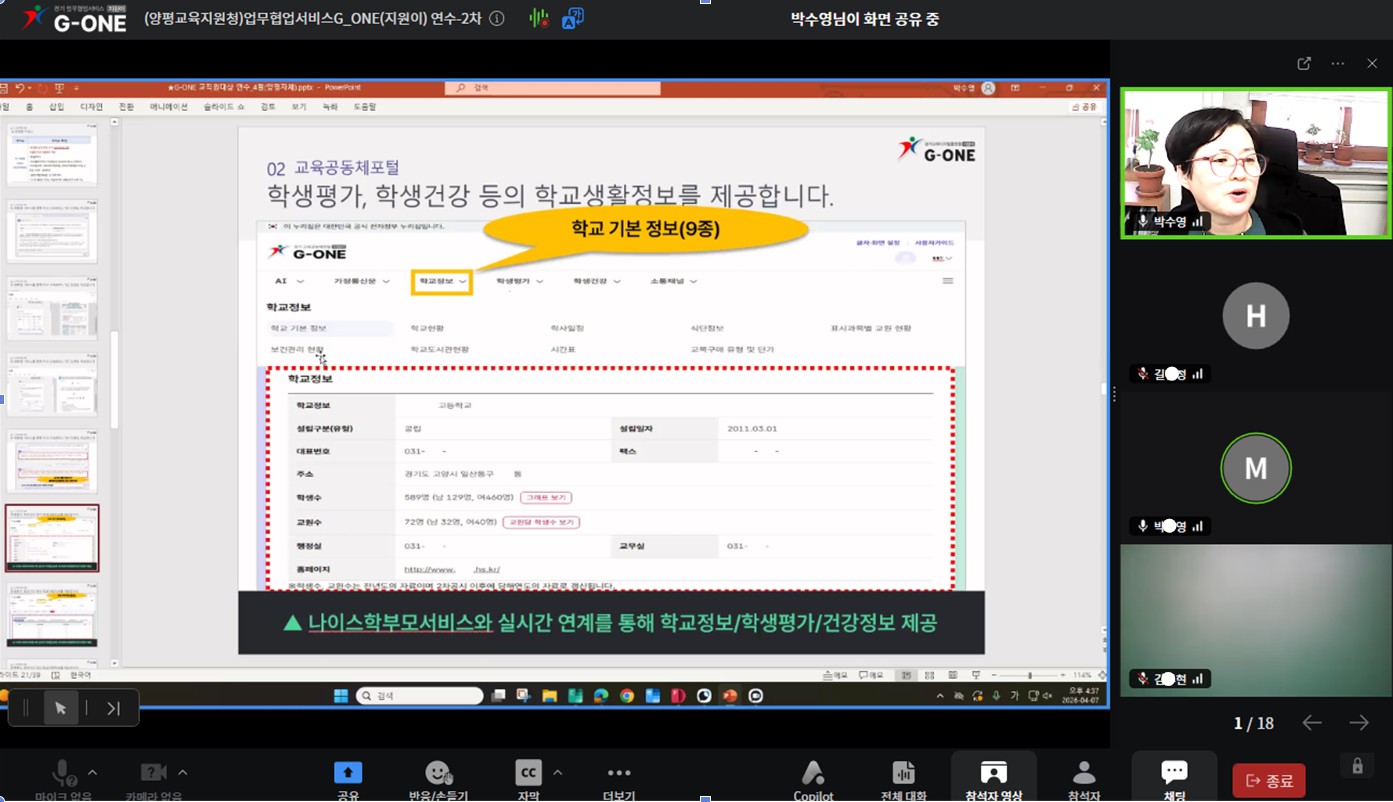1393x802 pixels.
Task: Click the Windows taskbar 검색 search box
Action: tap(418, 696)
